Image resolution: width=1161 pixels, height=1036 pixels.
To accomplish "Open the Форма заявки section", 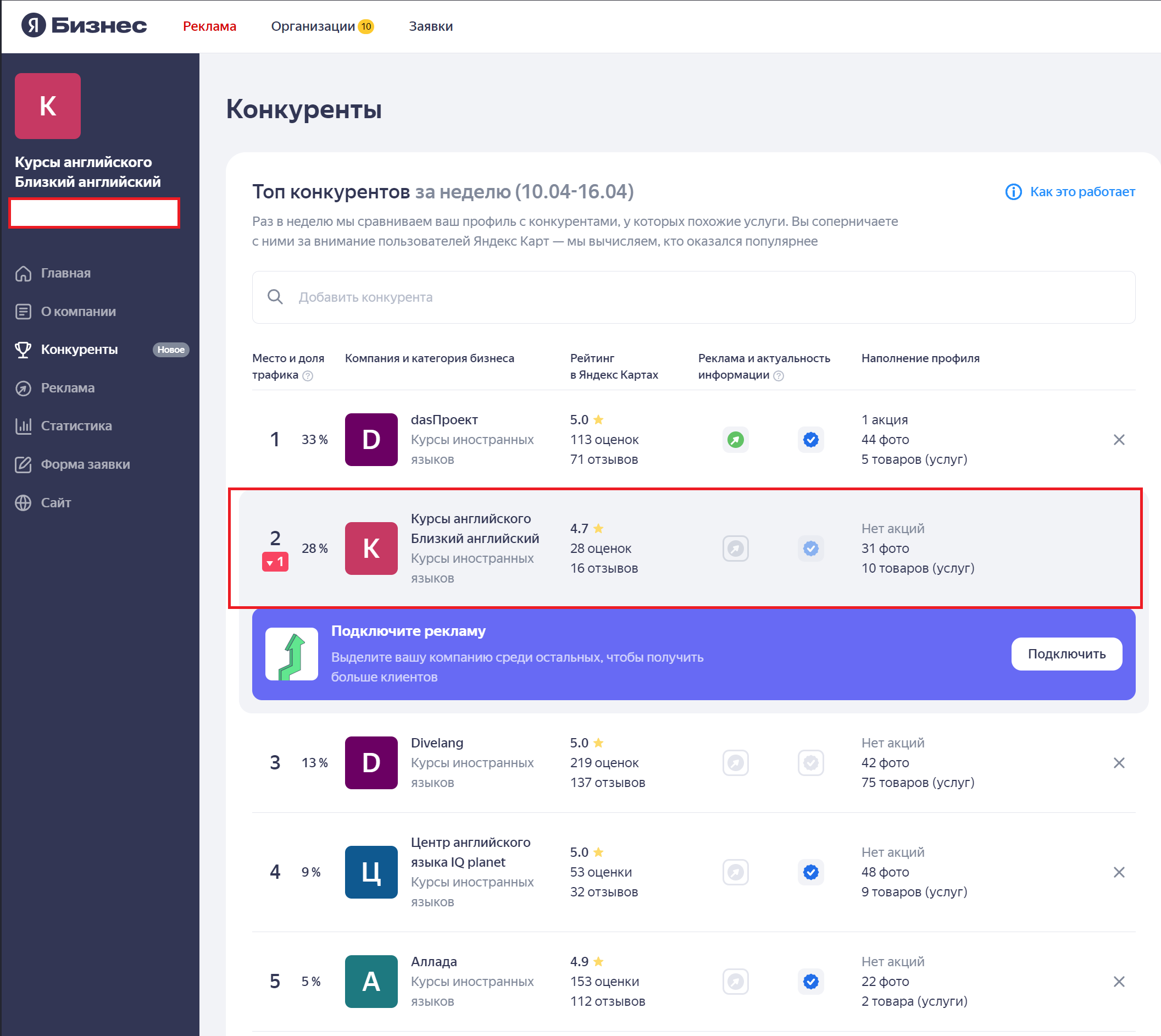I will point(85,464).
